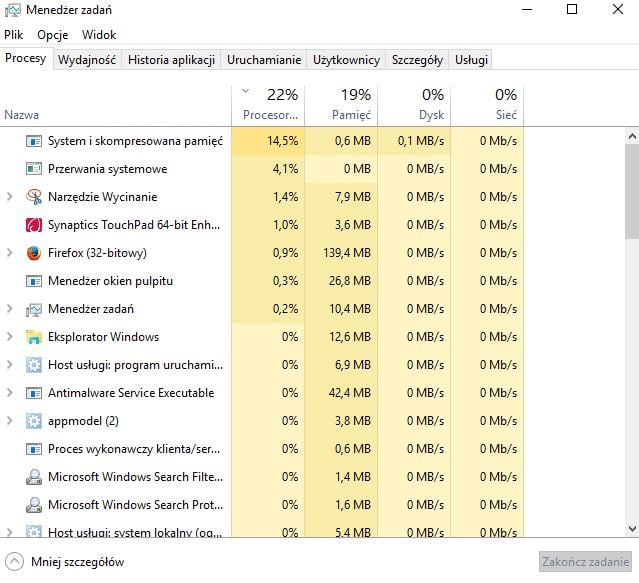This screenshot has width=639, height=583.
Task: Click the Eksplorator Windows folder icon
Action: (33, 337)
